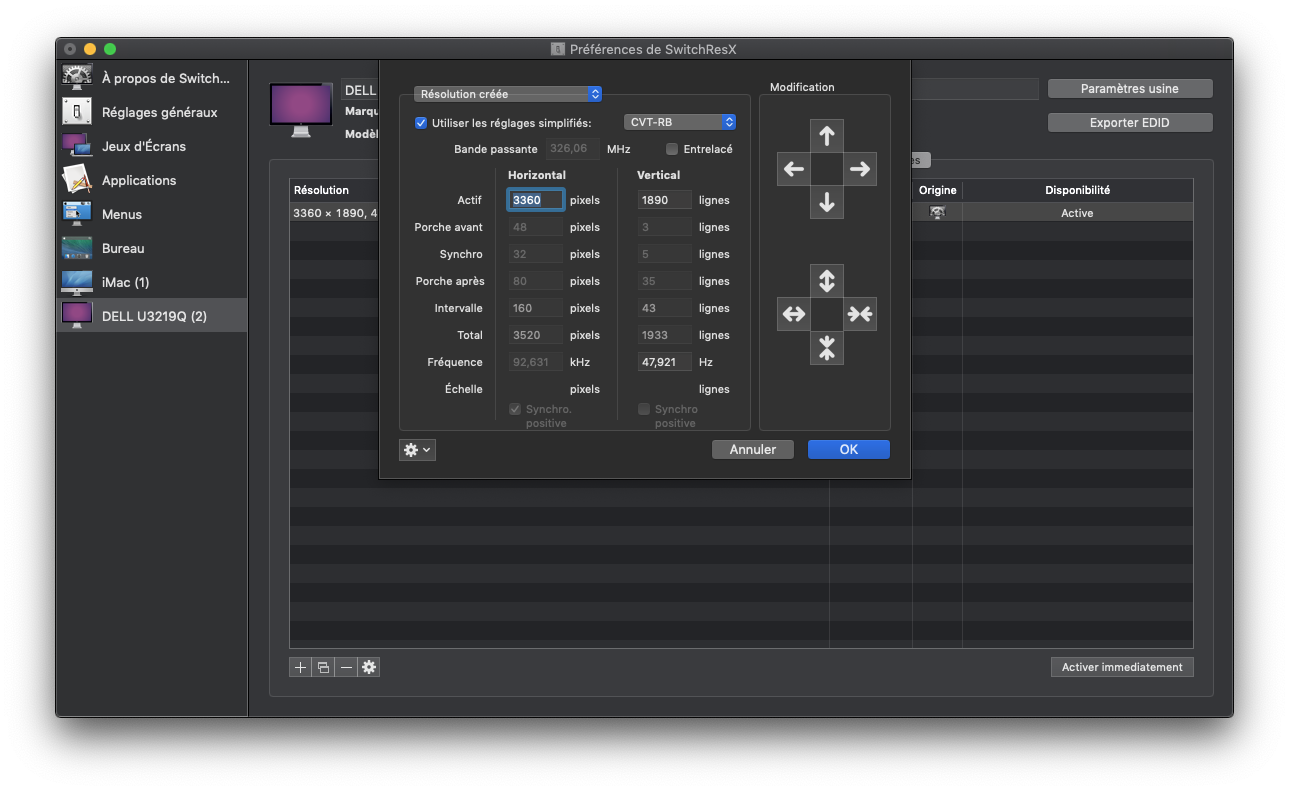Click the Paramètres usine button
1289x791 pixels.
click(1130, 89)
